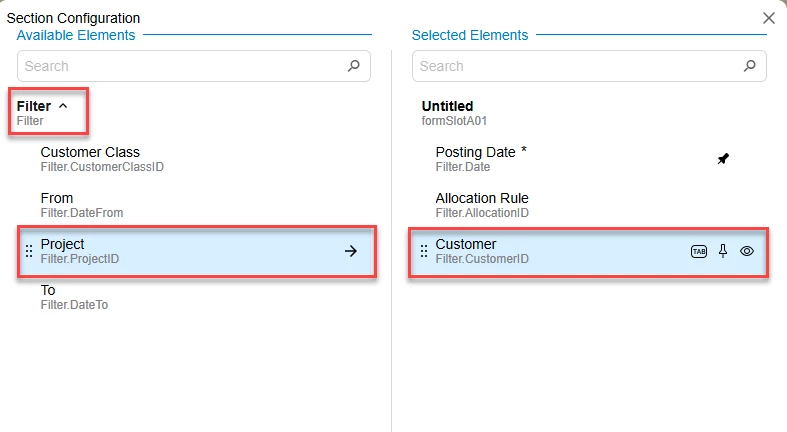The height and width of the screenshot is (432, 787).
Task: Click search magnifier in Available Elements
Action: [353, 66]
